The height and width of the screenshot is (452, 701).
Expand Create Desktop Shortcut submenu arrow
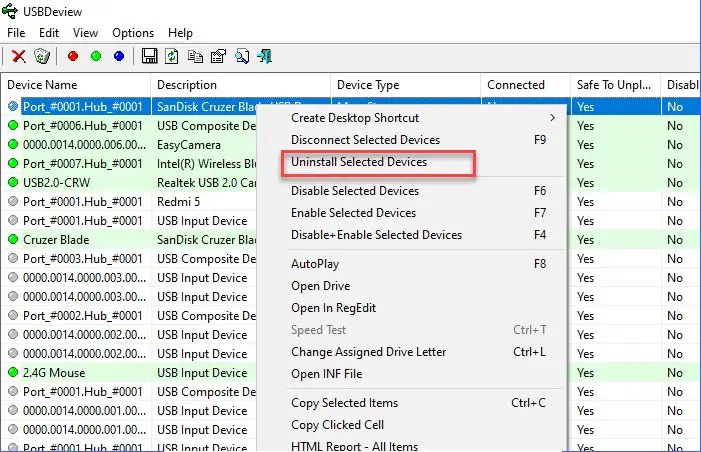point(553,118)
